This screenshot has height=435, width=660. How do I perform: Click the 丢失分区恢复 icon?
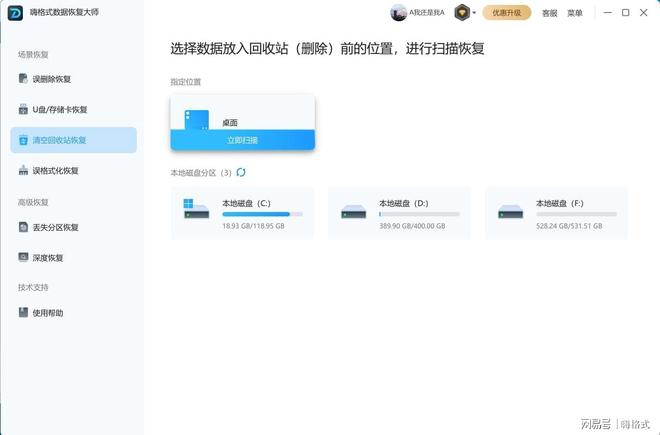pos(23,227)
